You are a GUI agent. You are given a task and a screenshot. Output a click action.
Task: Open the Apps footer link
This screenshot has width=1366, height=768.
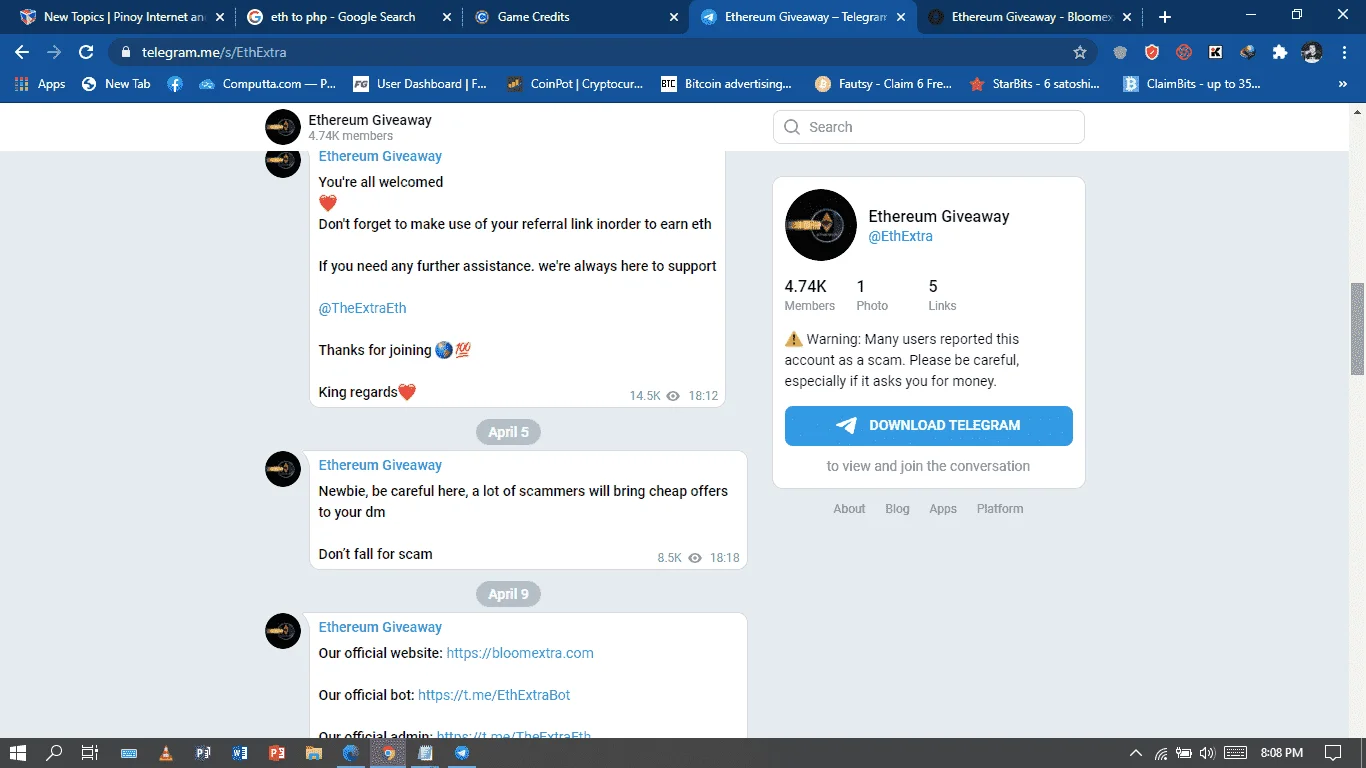[943, 509]
